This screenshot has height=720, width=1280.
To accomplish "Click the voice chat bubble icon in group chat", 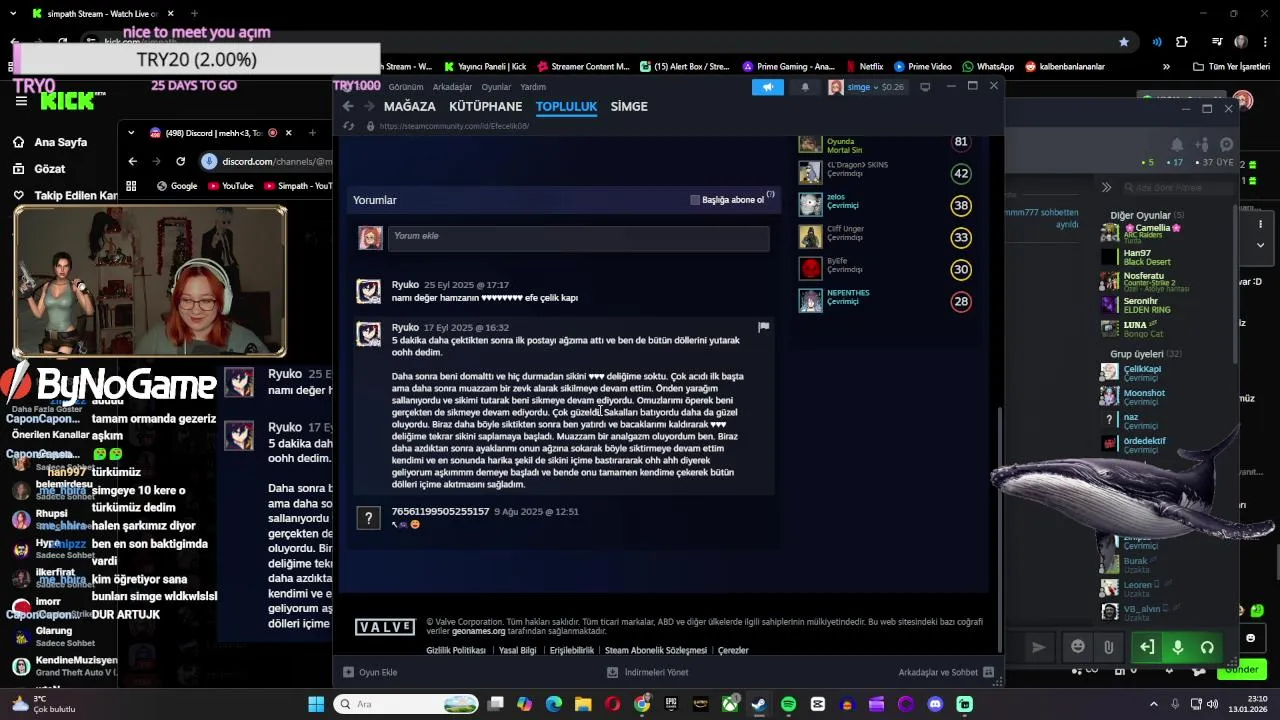I will [1226, 145].
